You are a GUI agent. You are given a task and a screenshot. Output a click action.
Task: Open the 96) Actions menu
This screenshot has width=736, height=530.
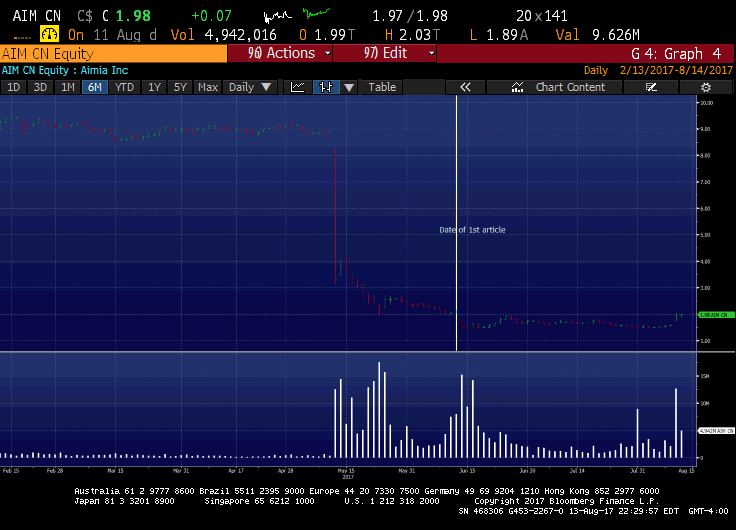click(x=280, y=53)
